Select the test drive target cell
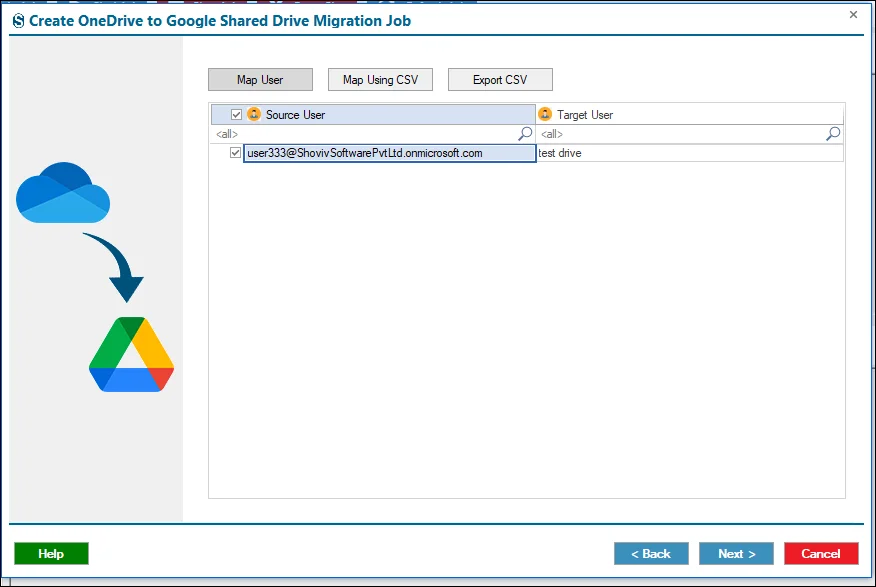Screen dimensions: 876x587 [x=689, y=153]
